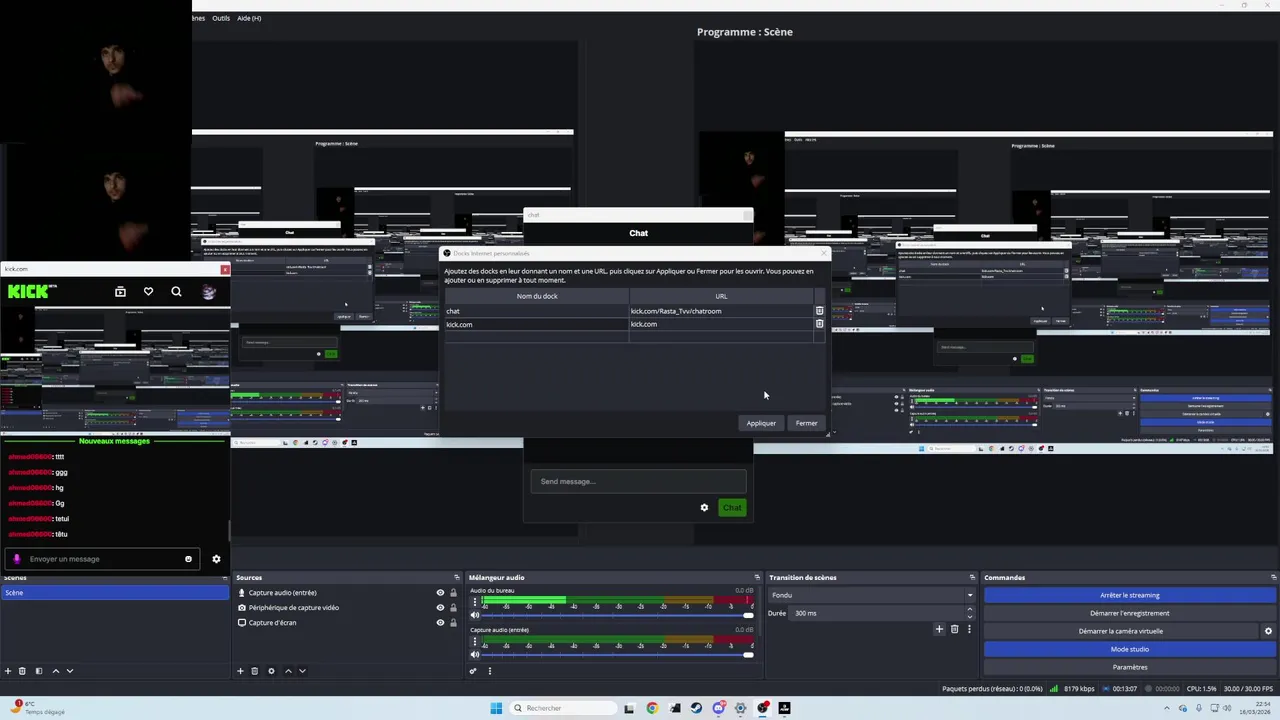Delete the 'kick.com' dock row with trash icon

(819, 324)
